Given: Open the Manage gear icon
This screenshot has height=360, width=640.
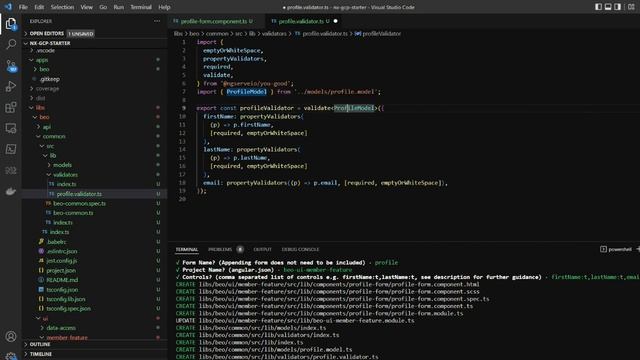Looking at the screenshot, I should [11, 356].
